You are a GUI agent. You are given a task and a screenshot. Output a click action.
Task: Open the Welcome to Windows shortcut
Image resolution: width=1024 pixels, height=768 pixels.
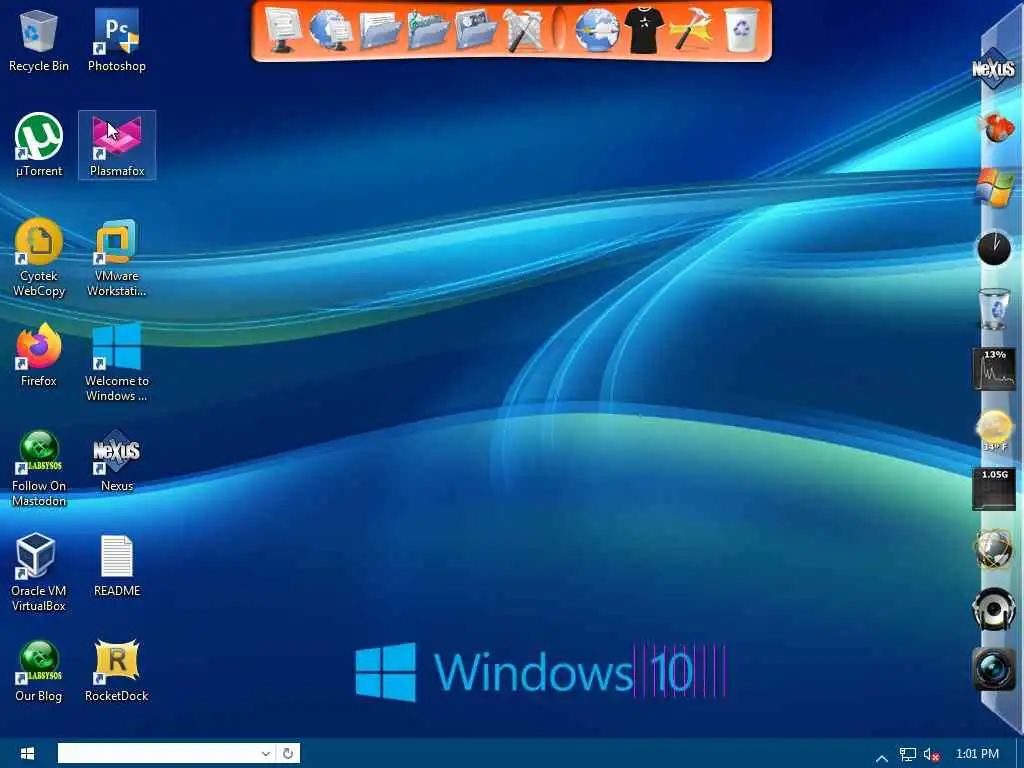(117, 362)
